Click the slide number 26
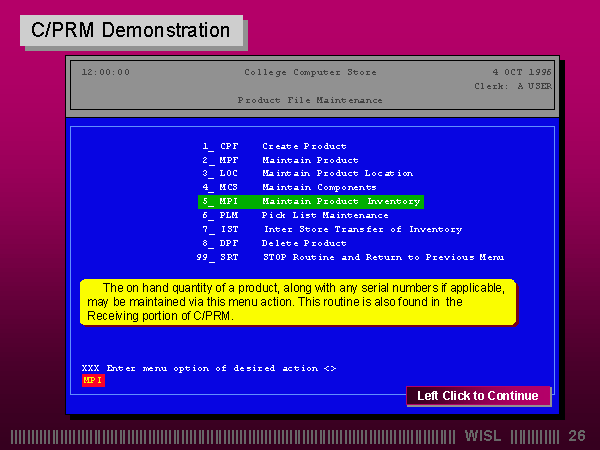 (576, 436)
